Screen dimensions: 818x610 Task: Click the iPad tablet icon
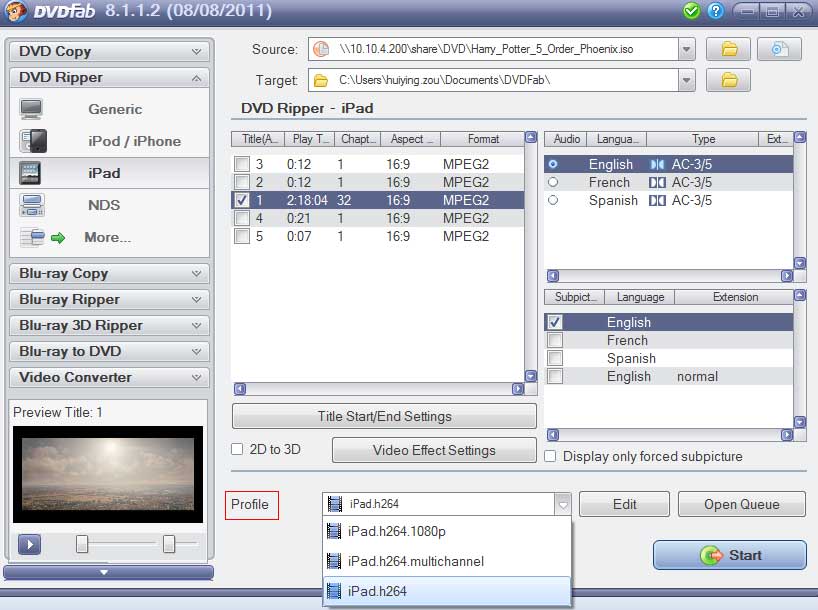[30, 173]
